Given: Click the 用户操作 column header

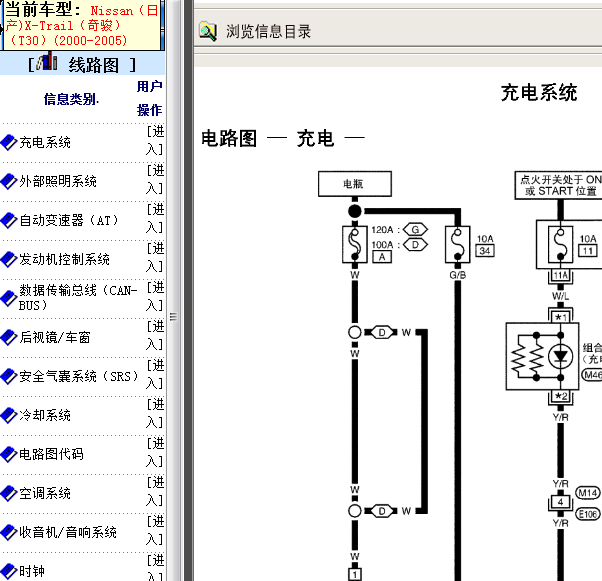Looking at the screenshot, I should pyautogui.click(x=149, y=98).
